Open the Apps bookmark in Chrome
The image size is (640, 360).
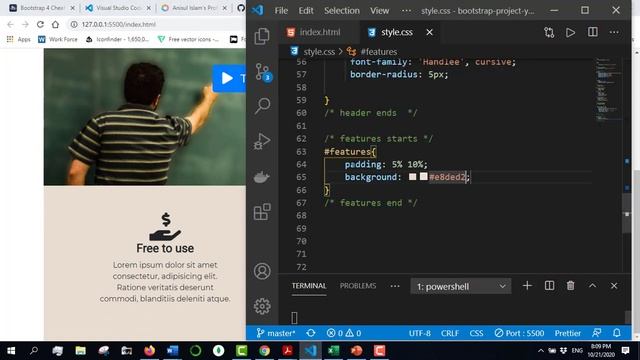[x=19, y=39]
